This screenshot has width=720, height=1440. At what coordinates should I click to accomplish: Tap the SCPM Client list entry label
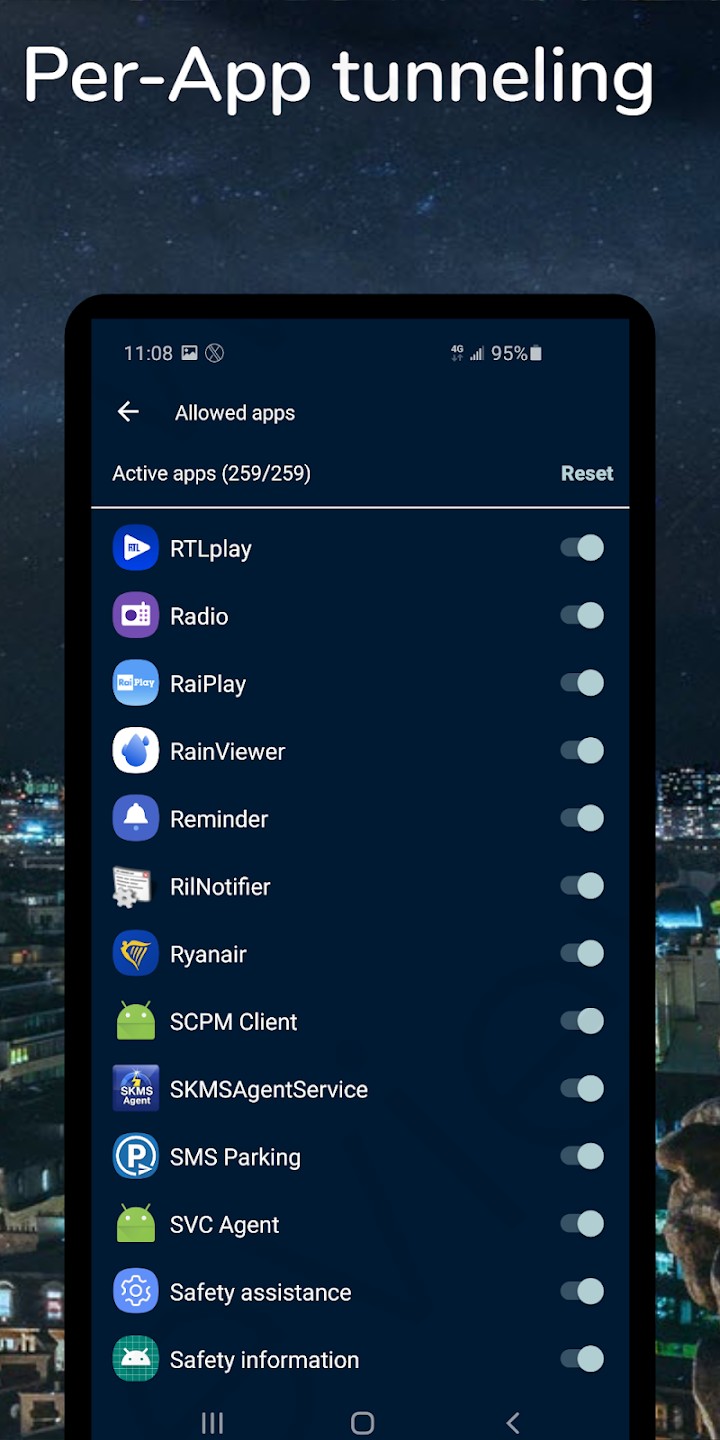pyautogui.click(x=234, y=1022)
